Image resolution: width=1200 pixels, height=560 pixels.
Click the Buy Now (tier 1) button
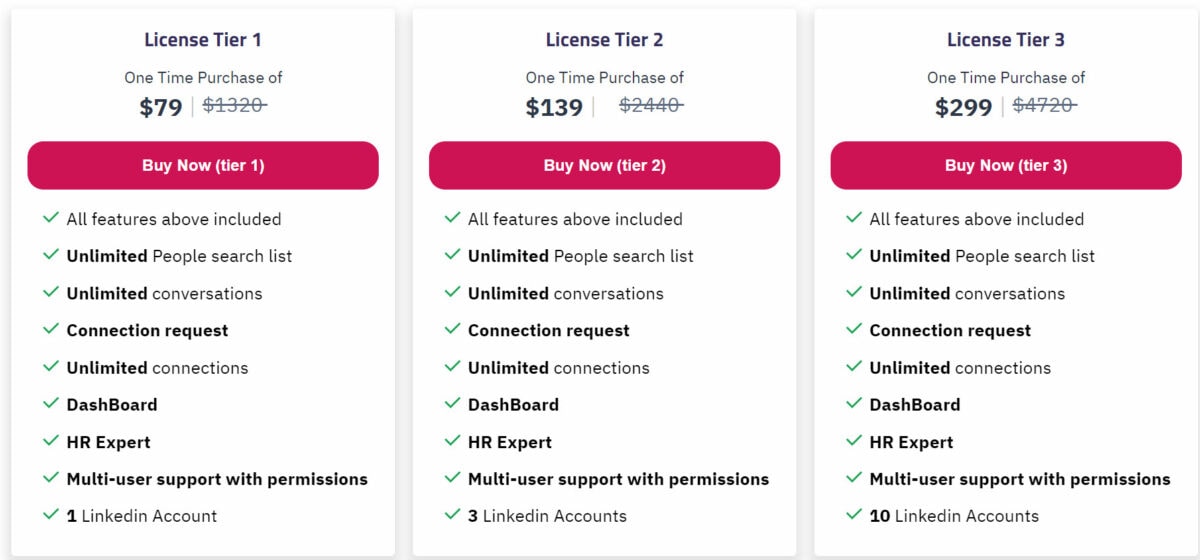click(203, 165)
